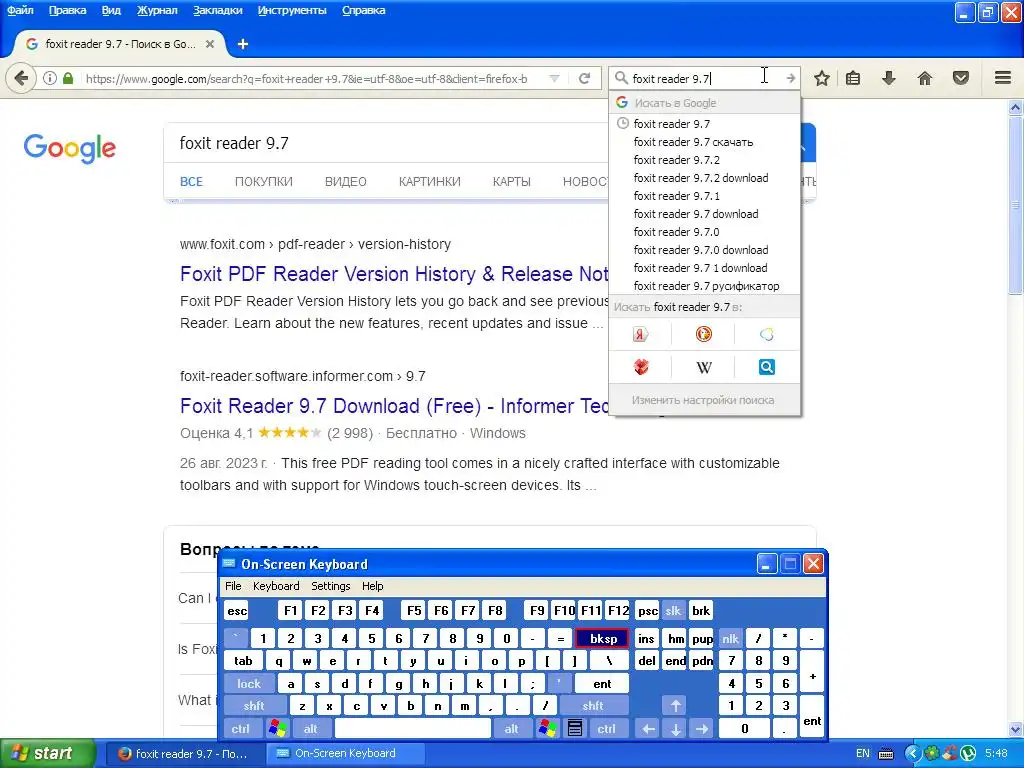Screen dimensions: 1024x768
Task: Click the right arrow key on On-Screen Keyboard
Action: pyautogui.click(x=702, y=729)
